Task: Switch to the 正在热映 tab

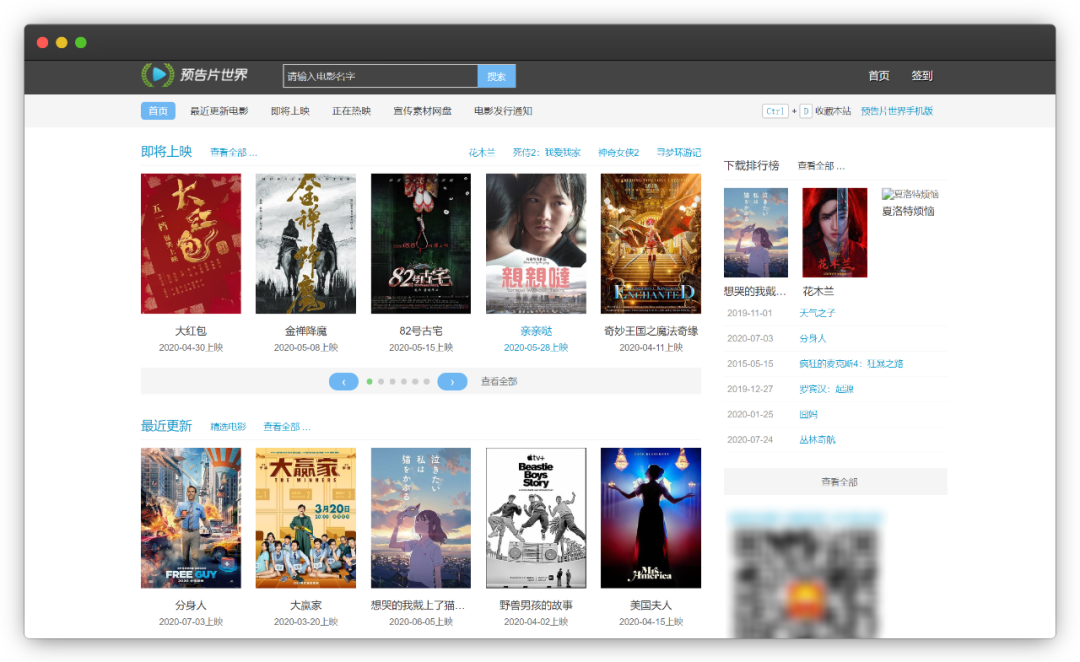Action: pos(351,111)
